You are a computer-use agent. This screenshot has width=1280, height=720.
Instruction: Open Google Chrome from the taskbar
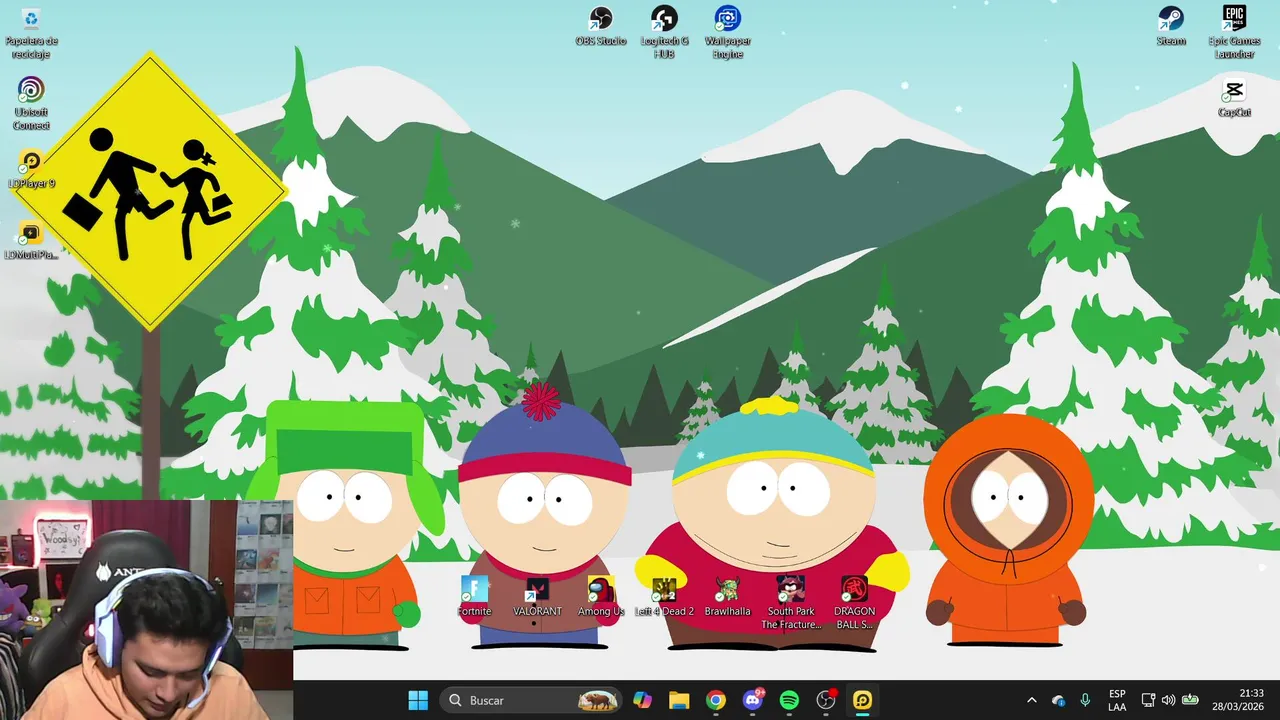click(716, 700)
